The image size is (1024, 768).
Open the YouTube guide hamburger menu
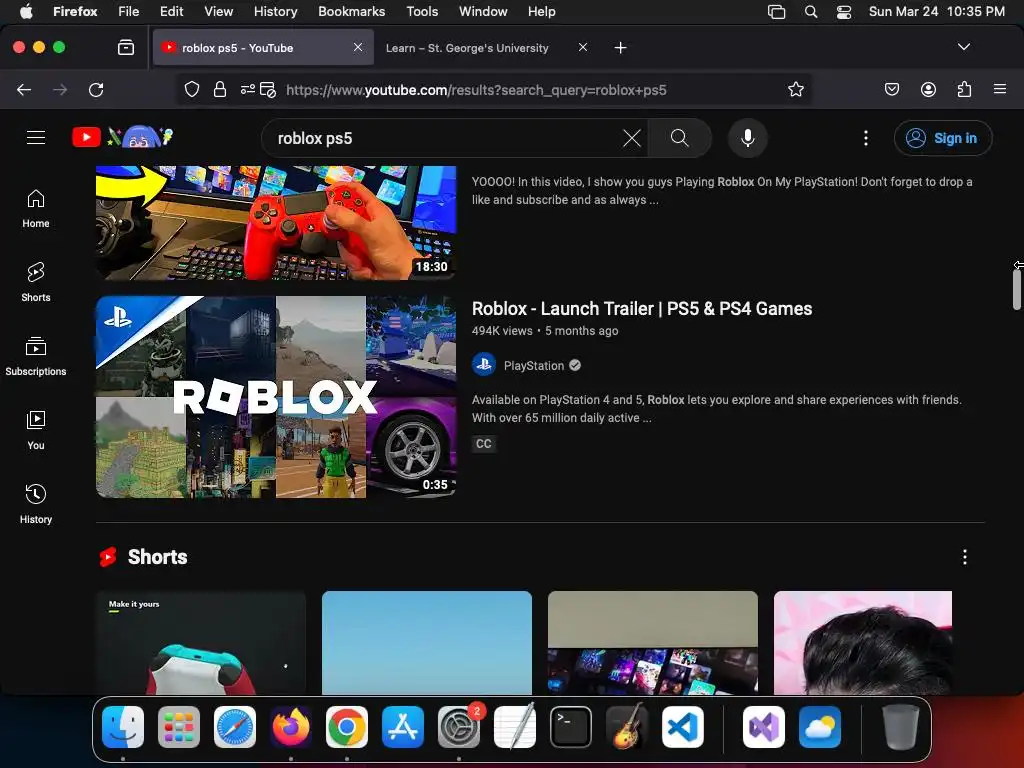tap(36, 138)
